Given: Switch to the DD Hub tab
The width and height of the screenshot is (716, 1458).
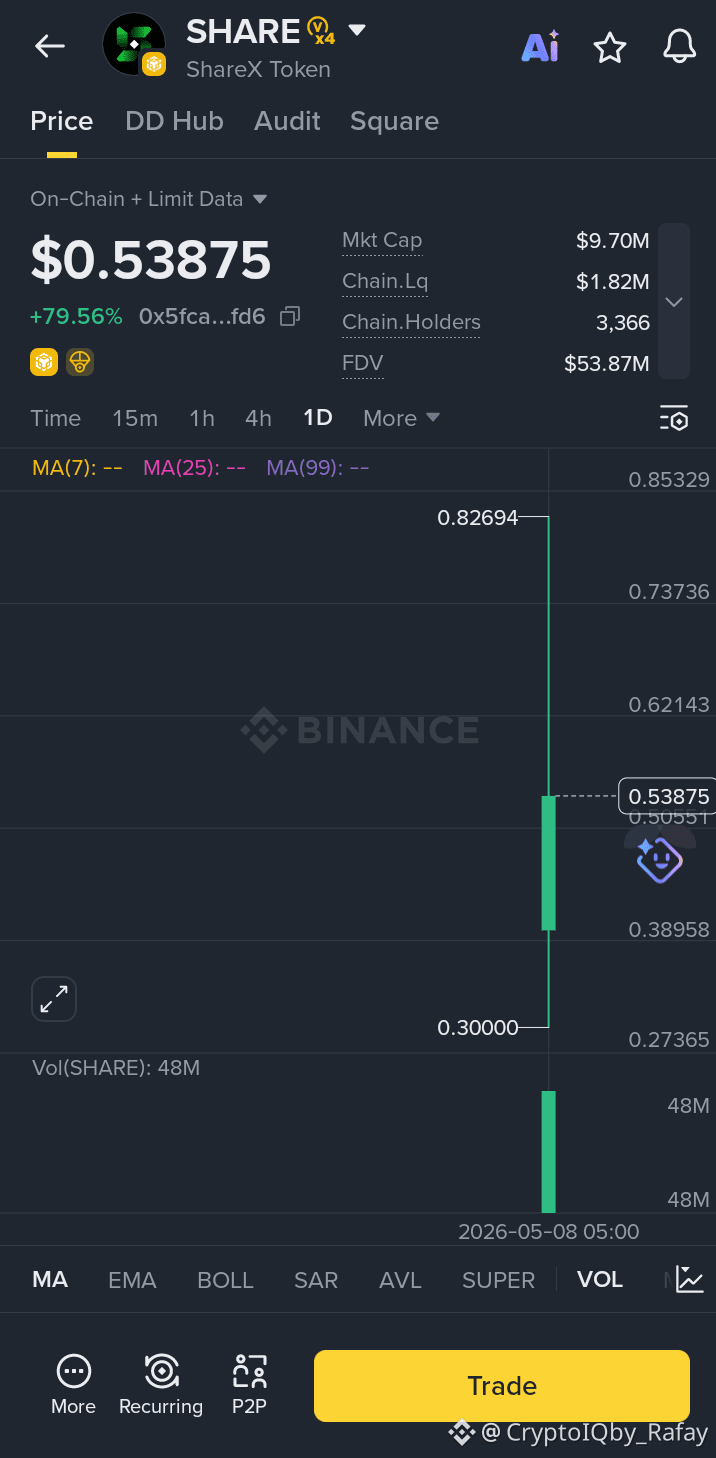Looking at the screenshot, I should click(174, 121).
